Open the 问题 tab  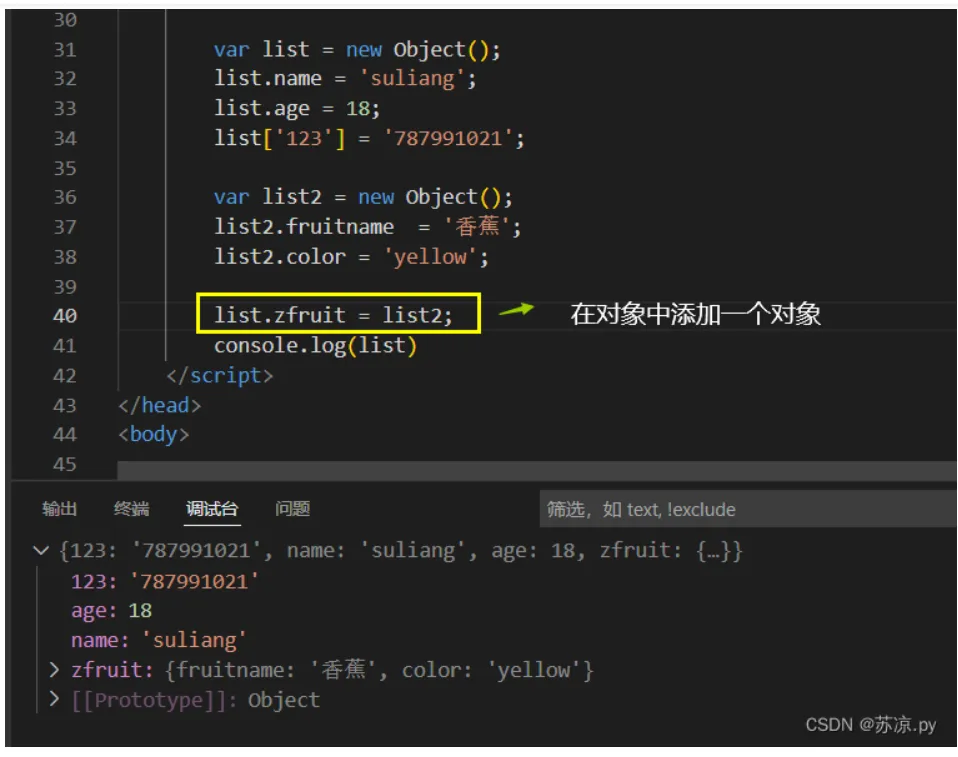pyautogui.click(x=292, y=508)
